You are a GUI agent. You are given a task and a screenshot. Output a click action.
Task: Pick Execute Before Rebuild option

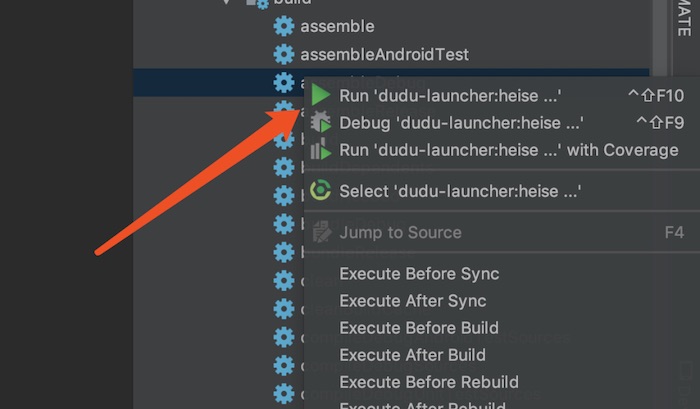(x=428, y=382)
